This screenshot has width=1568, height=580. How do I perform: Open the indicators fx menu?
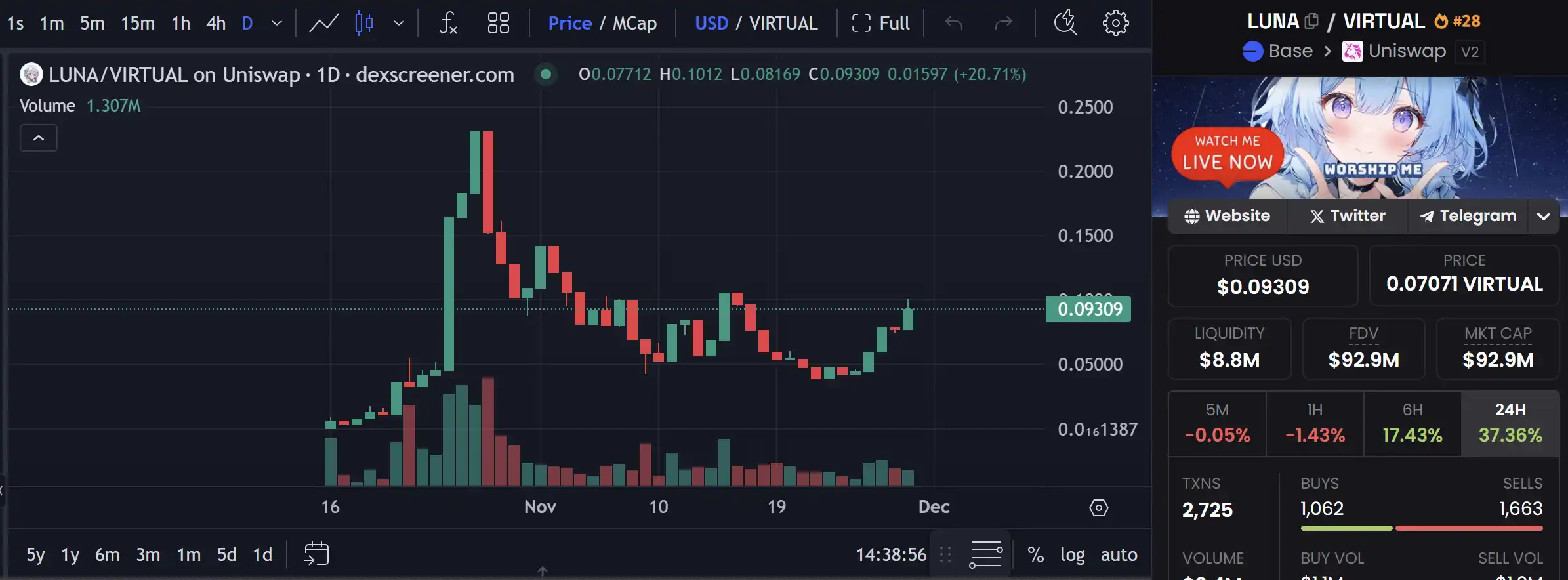click(x=448, y=24)
